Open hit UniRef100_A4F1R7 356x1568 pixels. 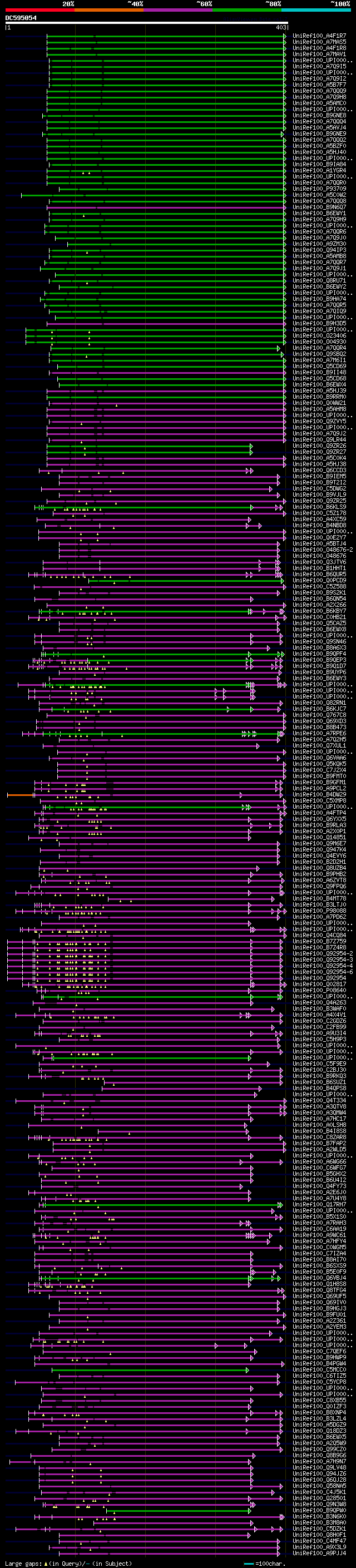[x=319, y=36]
